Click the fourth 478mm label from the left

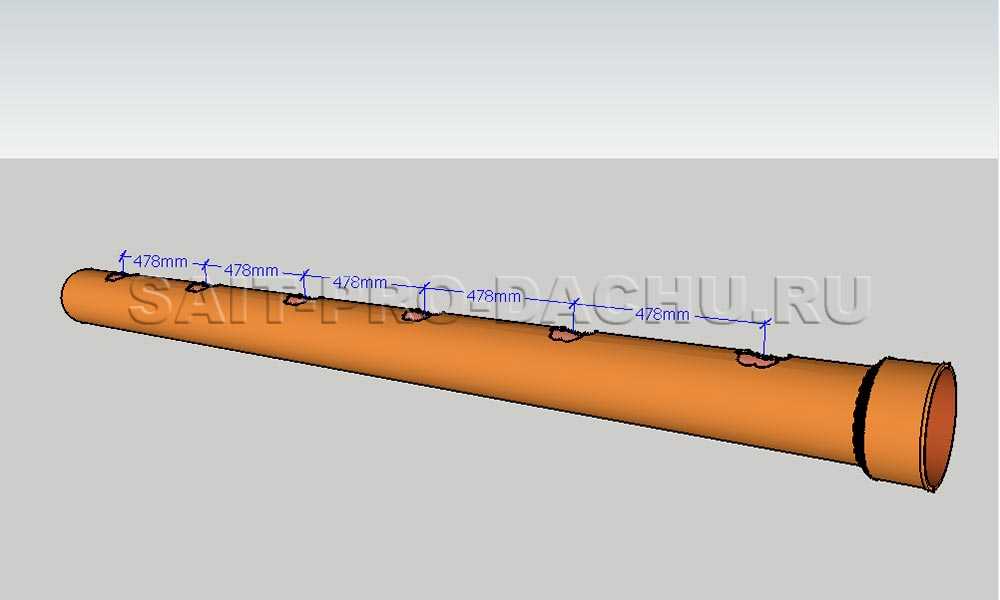(494, 297)
